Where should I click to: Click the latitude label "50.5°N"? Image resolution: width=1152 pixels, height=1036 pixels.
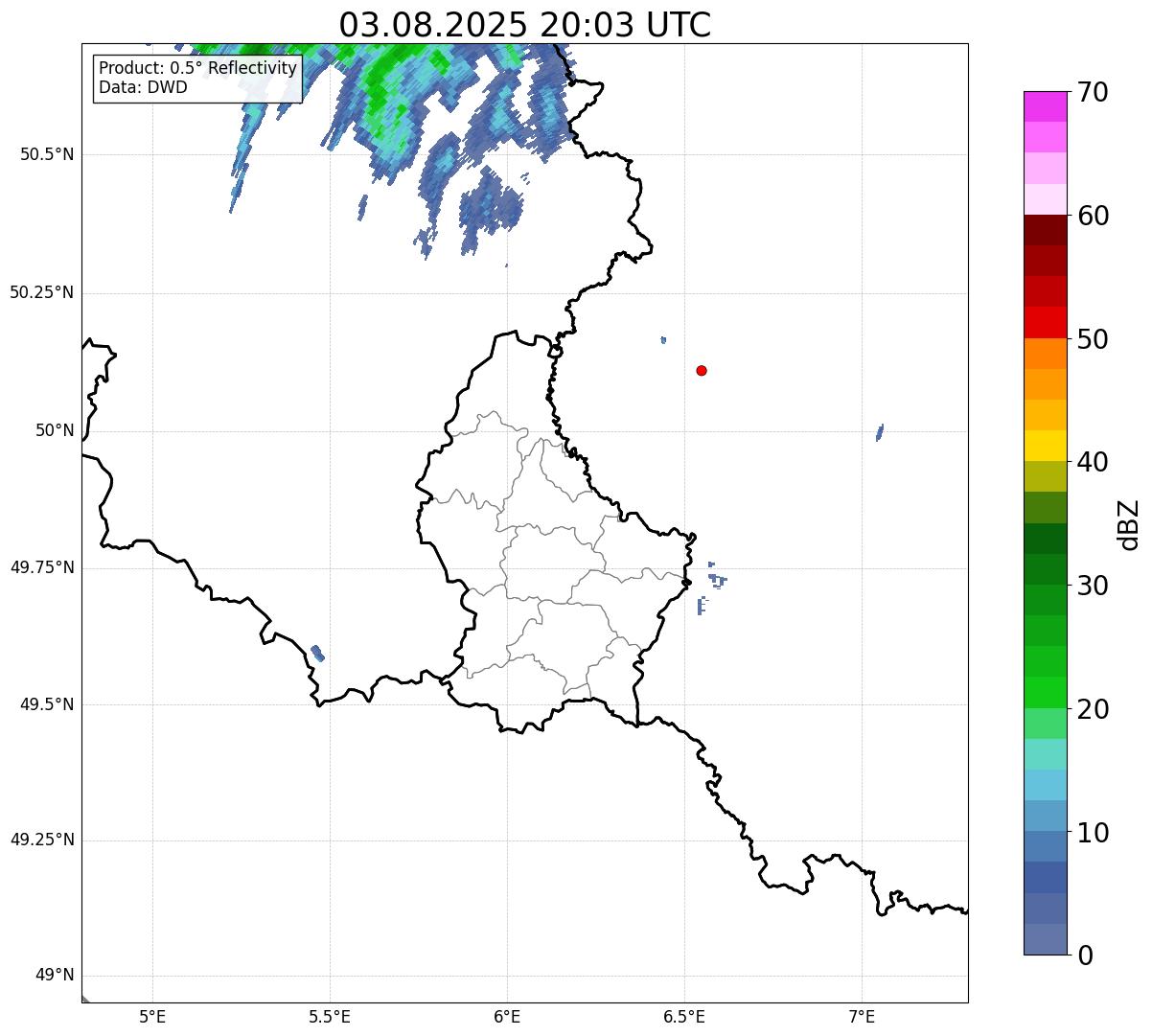pos(47,154)
